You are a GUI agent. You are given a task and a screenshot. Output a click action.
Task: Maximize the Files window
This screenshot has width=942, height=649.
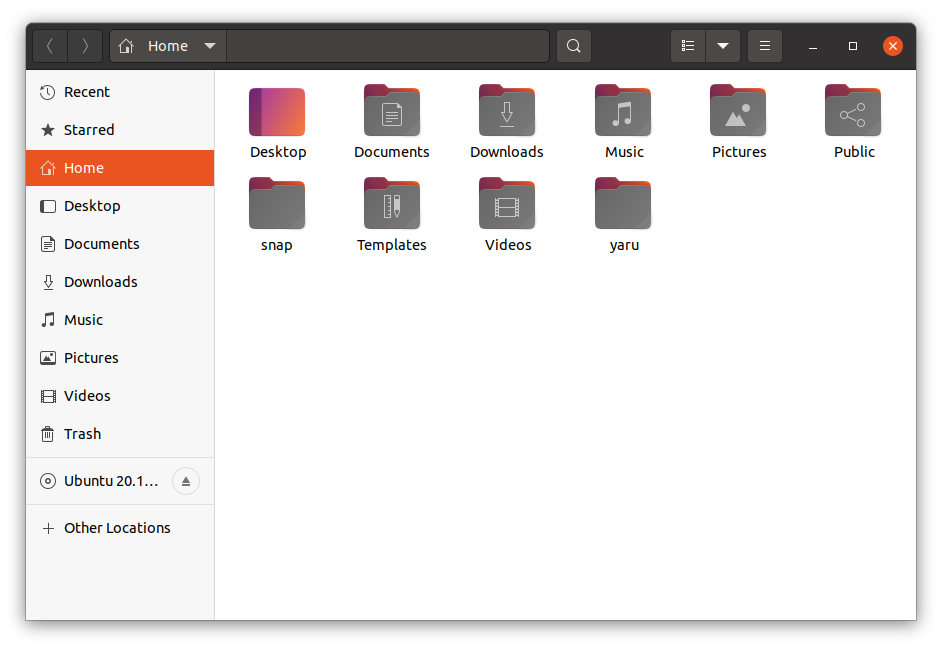click(852, 46)
